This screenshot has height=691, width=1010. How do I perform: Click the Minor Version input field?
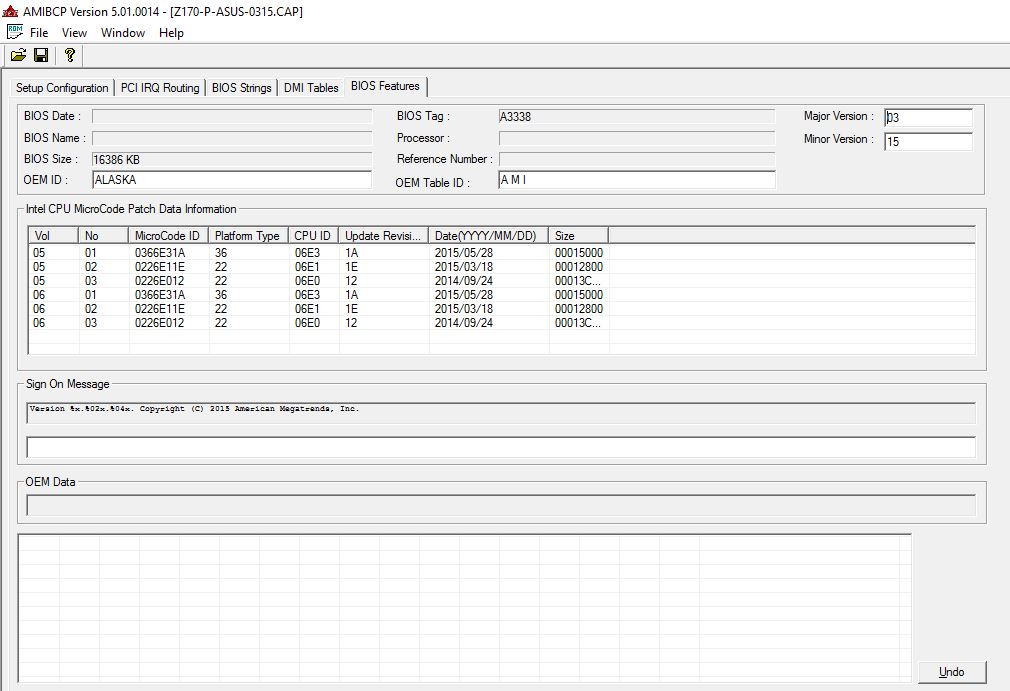(928, 141)
